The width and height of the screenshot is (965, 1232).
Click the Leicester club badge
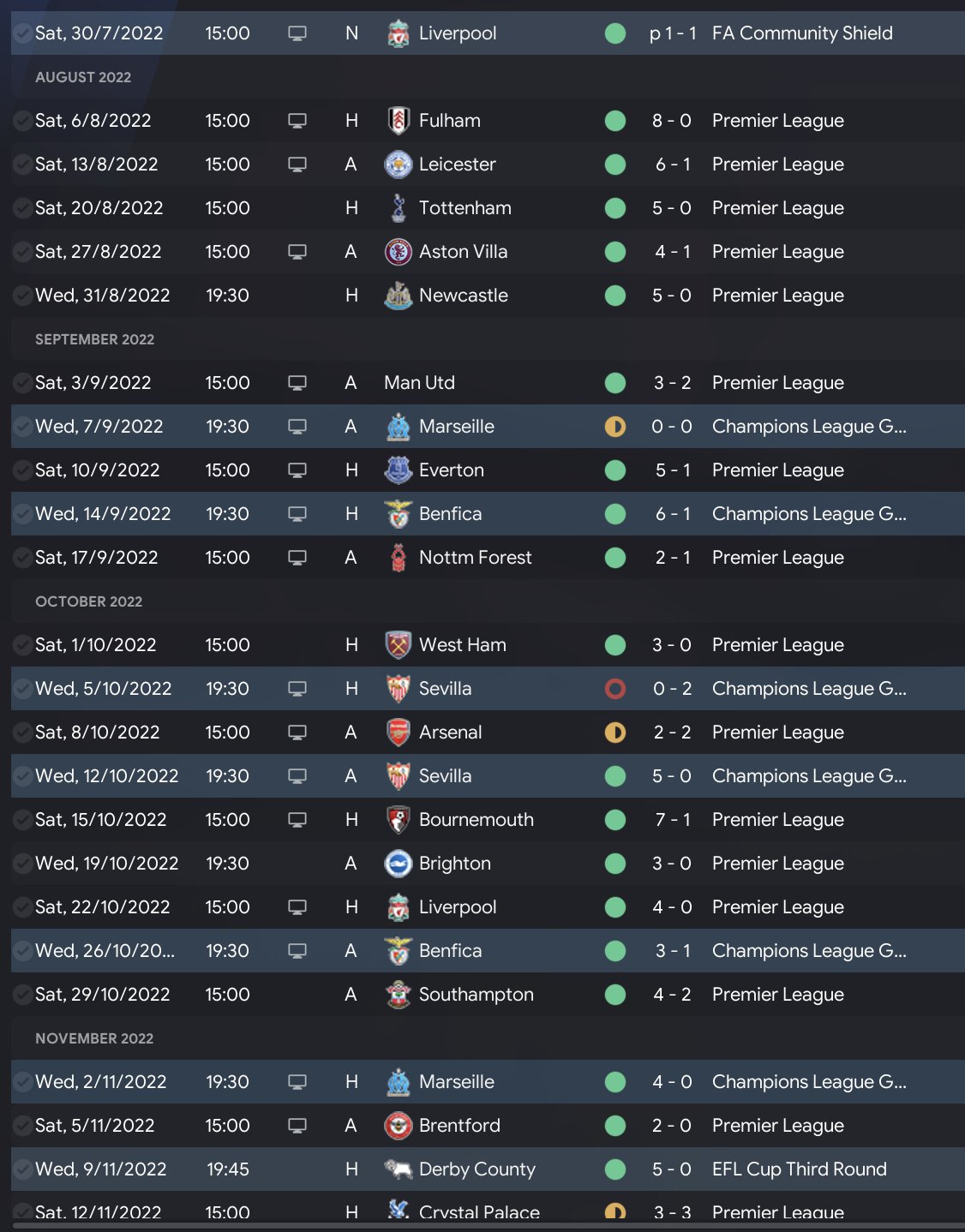point(398,164)
